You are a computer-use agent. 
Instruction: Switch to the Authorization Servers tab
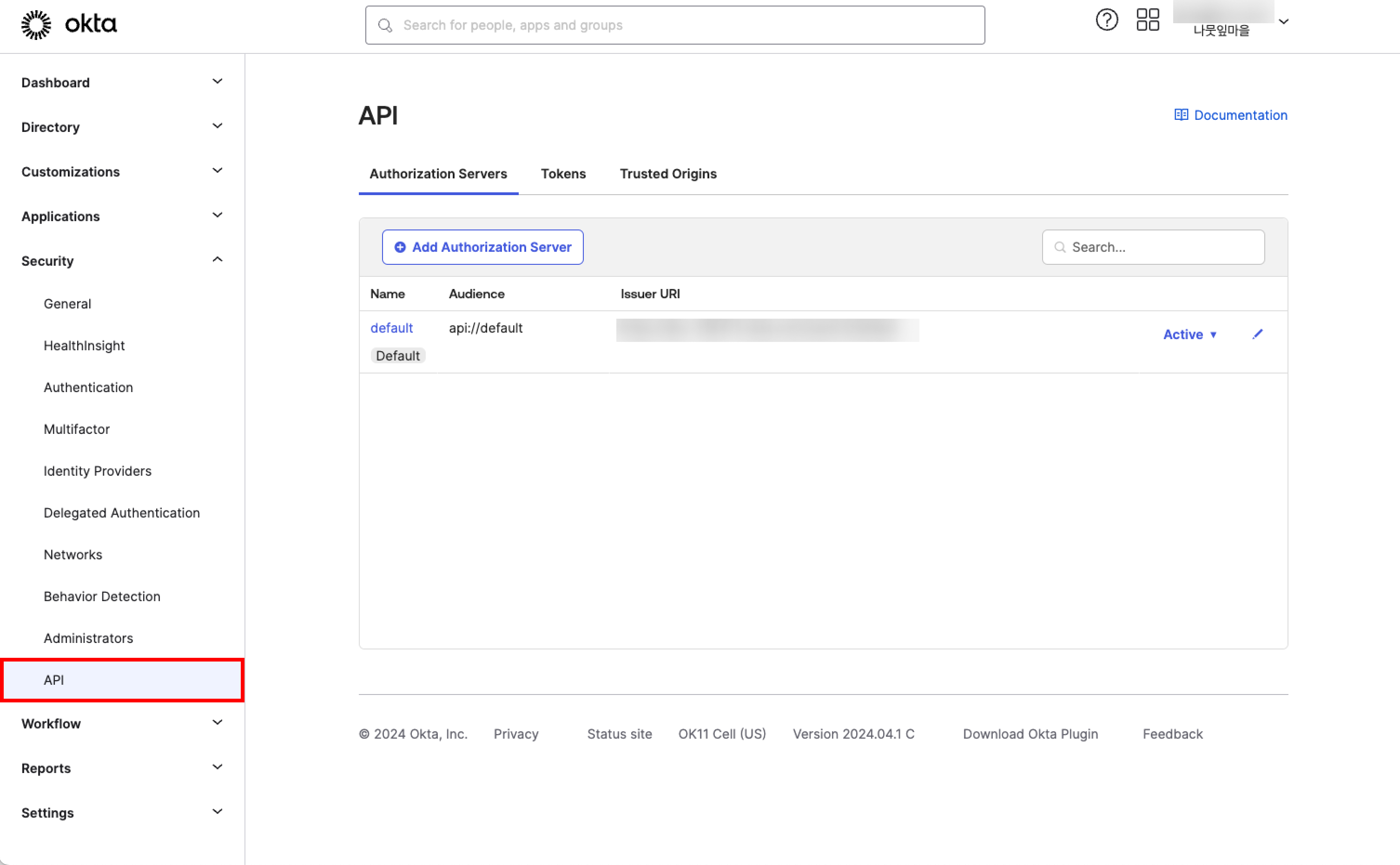point(438,174)
